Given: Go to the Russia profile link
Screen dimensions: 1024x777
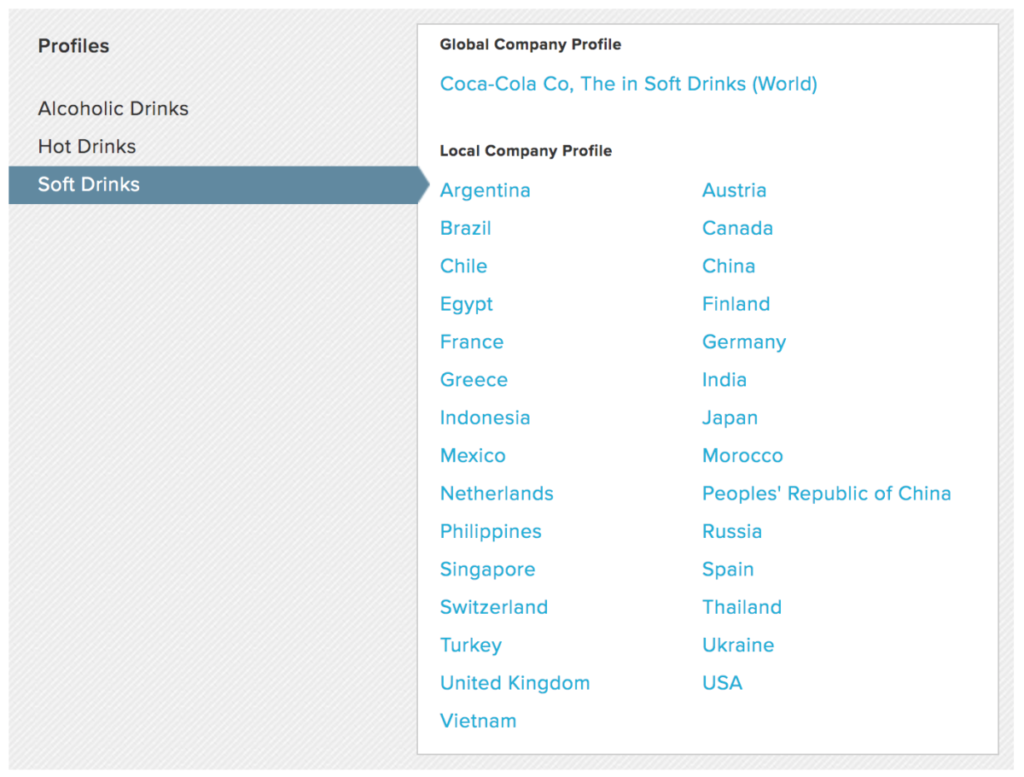Looking at the screenshot, I should coord(732,532).
